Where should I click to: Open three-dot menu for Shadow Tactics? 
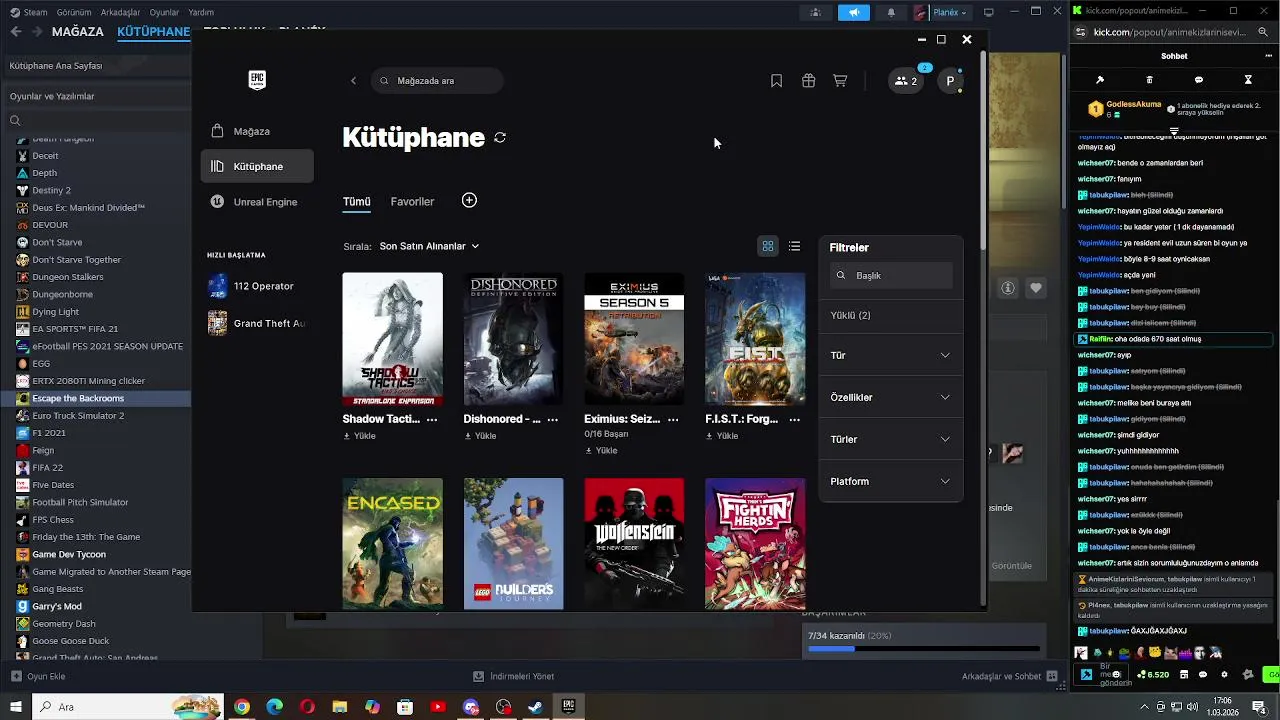coord(432,420)
